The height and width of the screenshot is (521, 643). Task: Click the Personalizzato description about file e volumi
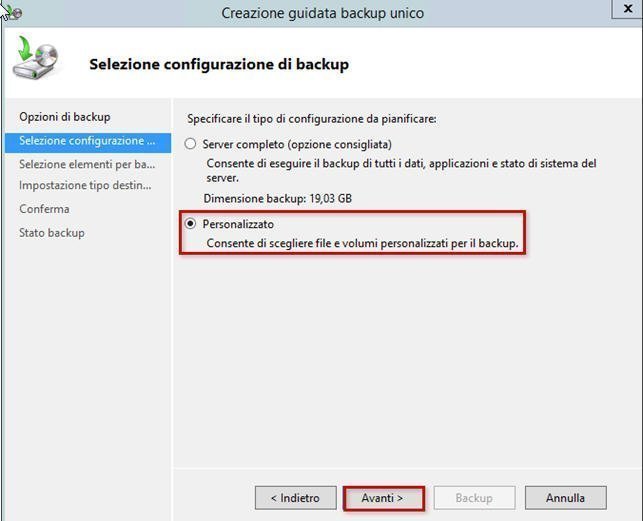362,243
